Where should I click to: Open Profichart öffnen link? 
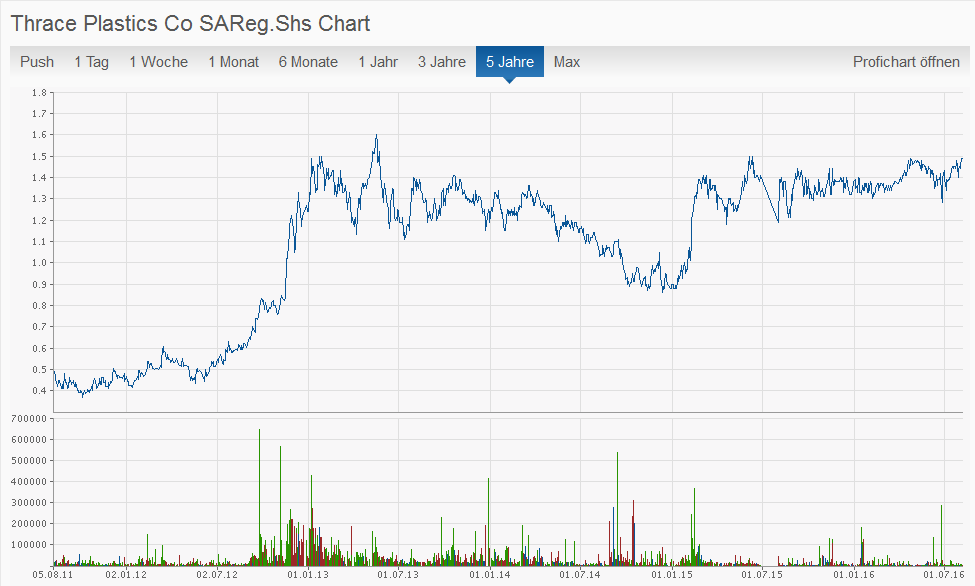click(906, 62)
